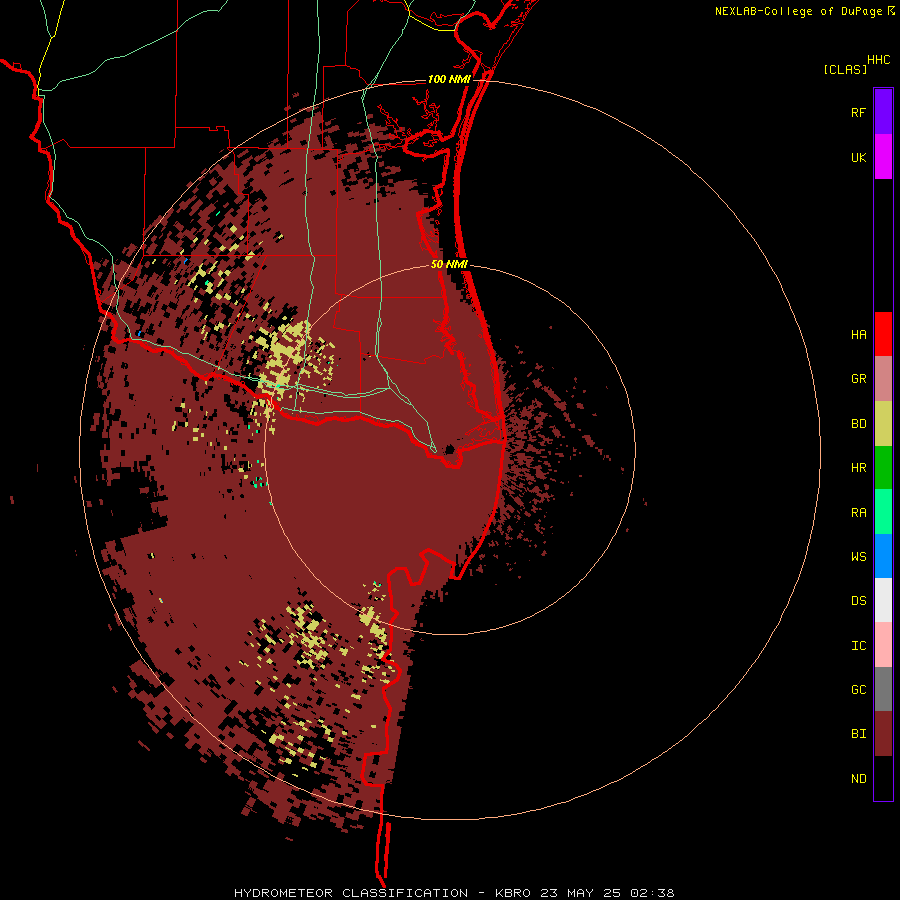
Task: Click the HR green legend swatch
Action: click(x=883, y=468)
